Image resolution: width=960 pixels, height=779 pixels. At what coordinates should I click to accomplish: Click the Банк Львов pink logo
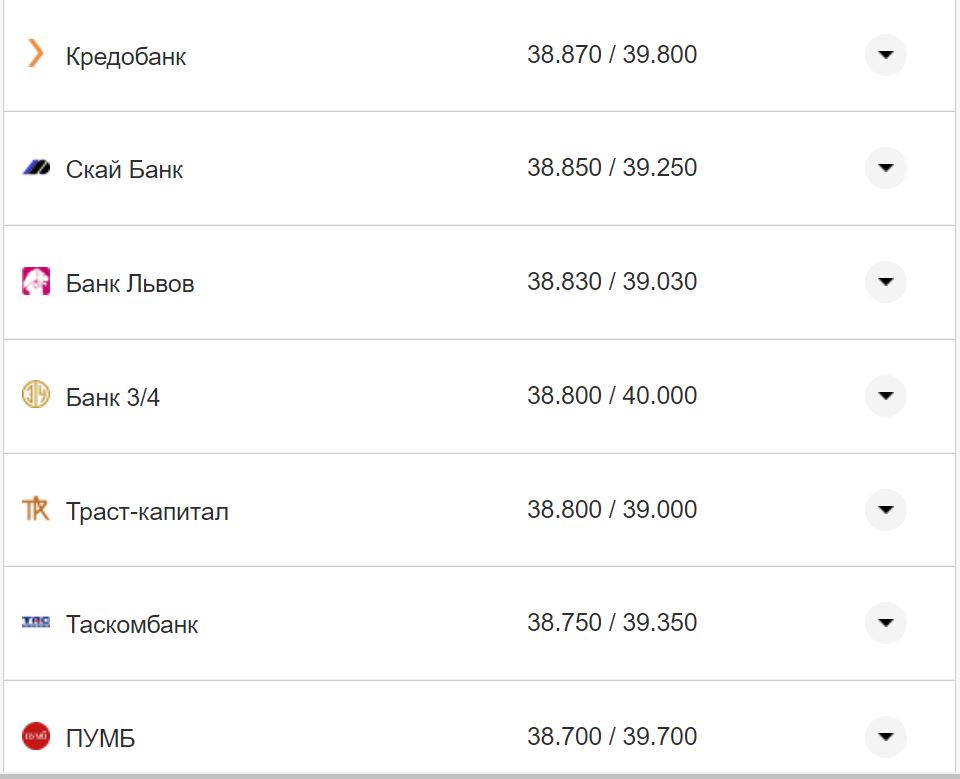[x=36, y=282]
